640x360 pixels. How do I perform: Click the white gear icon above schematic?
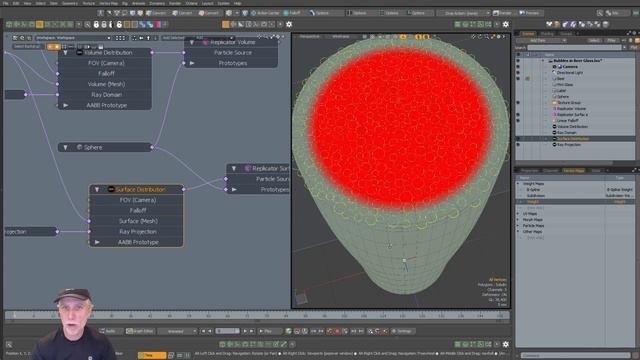tap(289, 24)
